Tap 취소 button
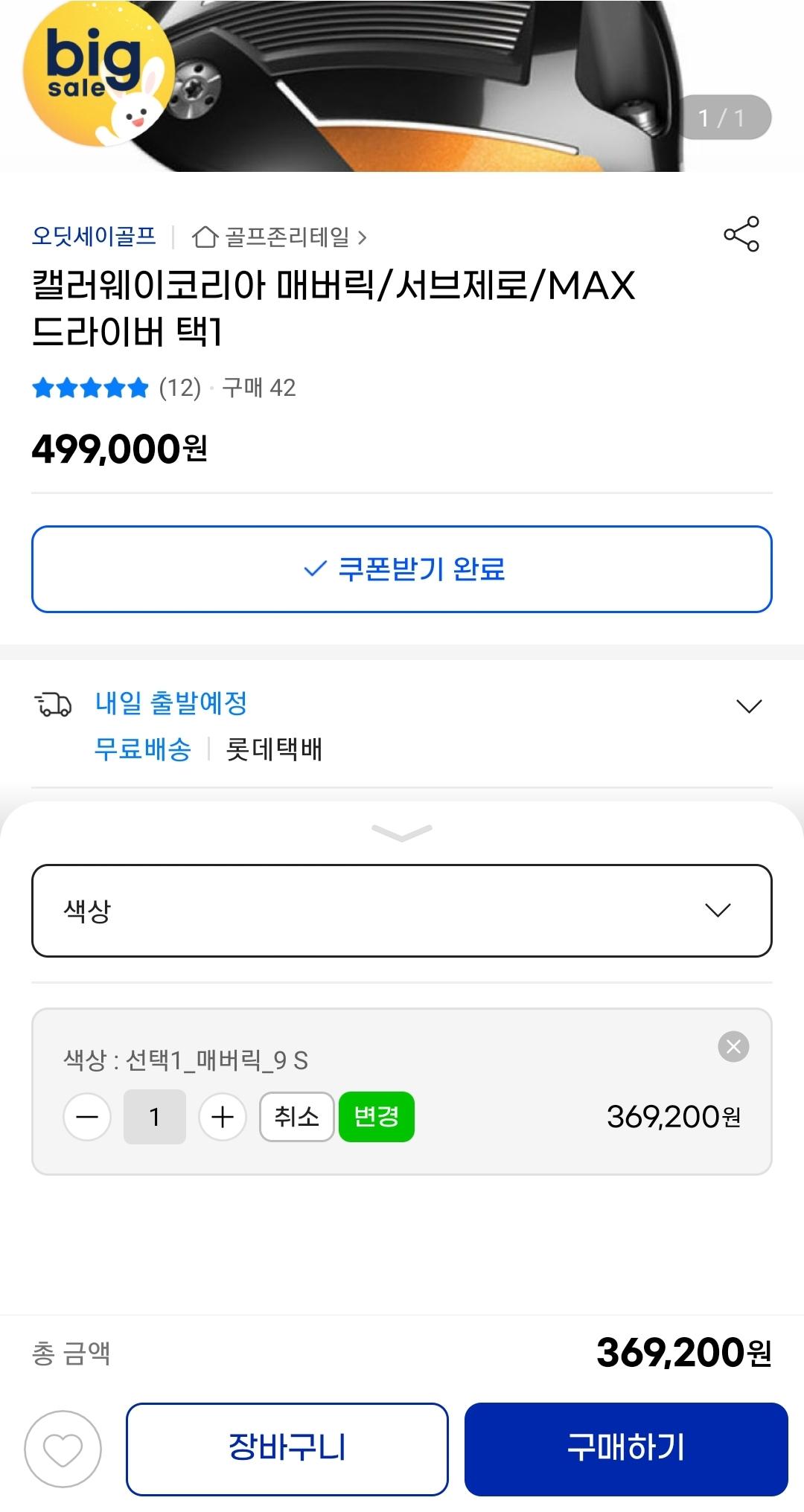The image size is (804, 1512). (296, 1117)
